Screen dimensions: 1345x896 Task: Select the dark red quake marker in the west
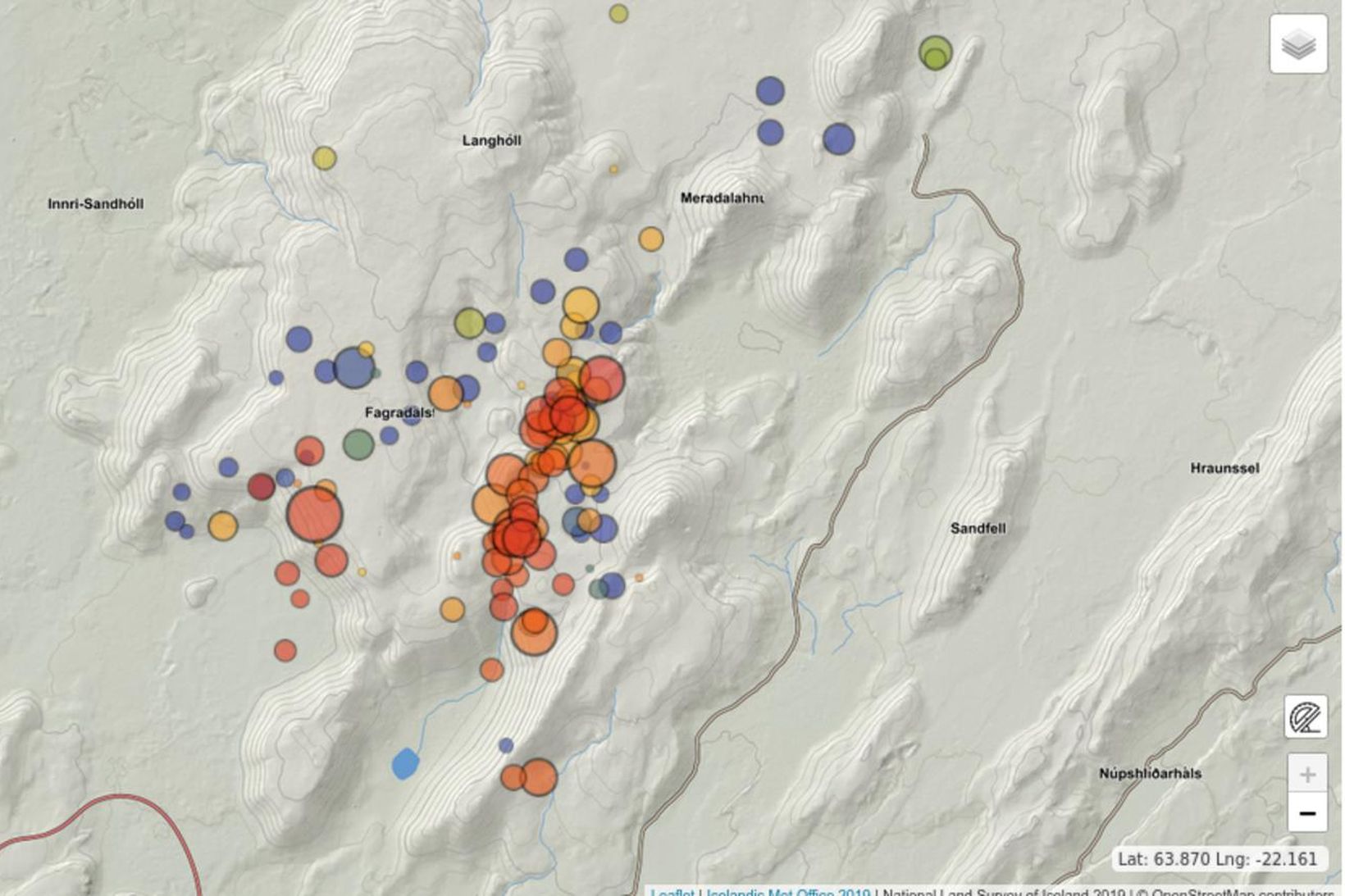[262, 486]
